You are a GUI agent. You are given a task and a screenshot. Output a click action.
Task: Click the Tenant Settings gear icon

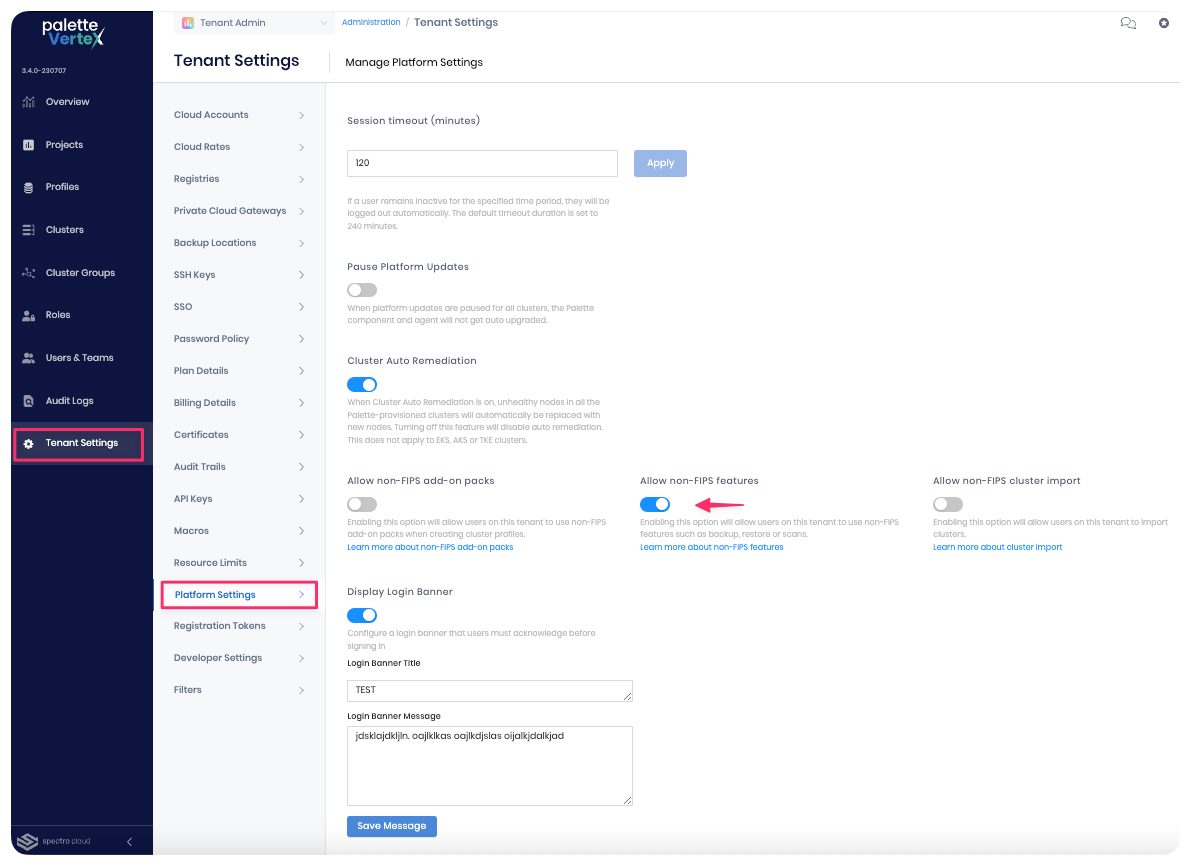(x=29, y=444)
